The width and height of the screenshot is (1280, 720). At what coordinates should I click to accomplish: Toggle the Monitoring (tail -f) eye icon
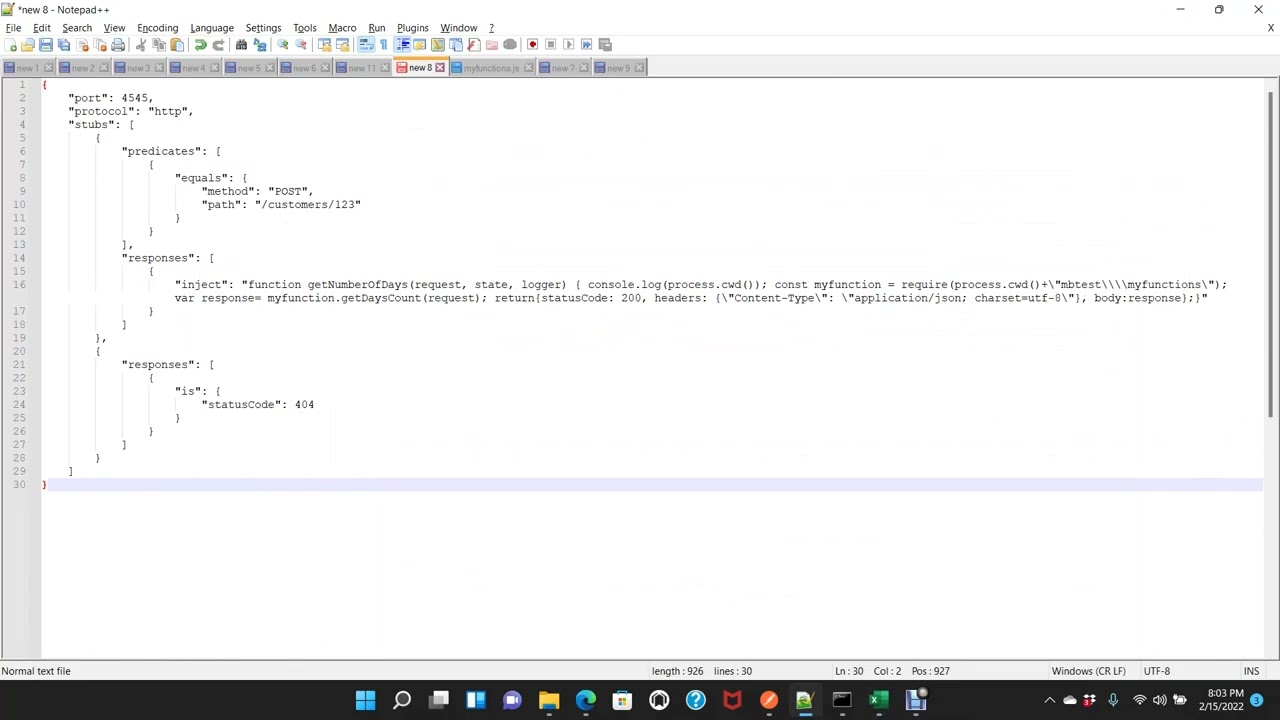[x=509, y=44]
